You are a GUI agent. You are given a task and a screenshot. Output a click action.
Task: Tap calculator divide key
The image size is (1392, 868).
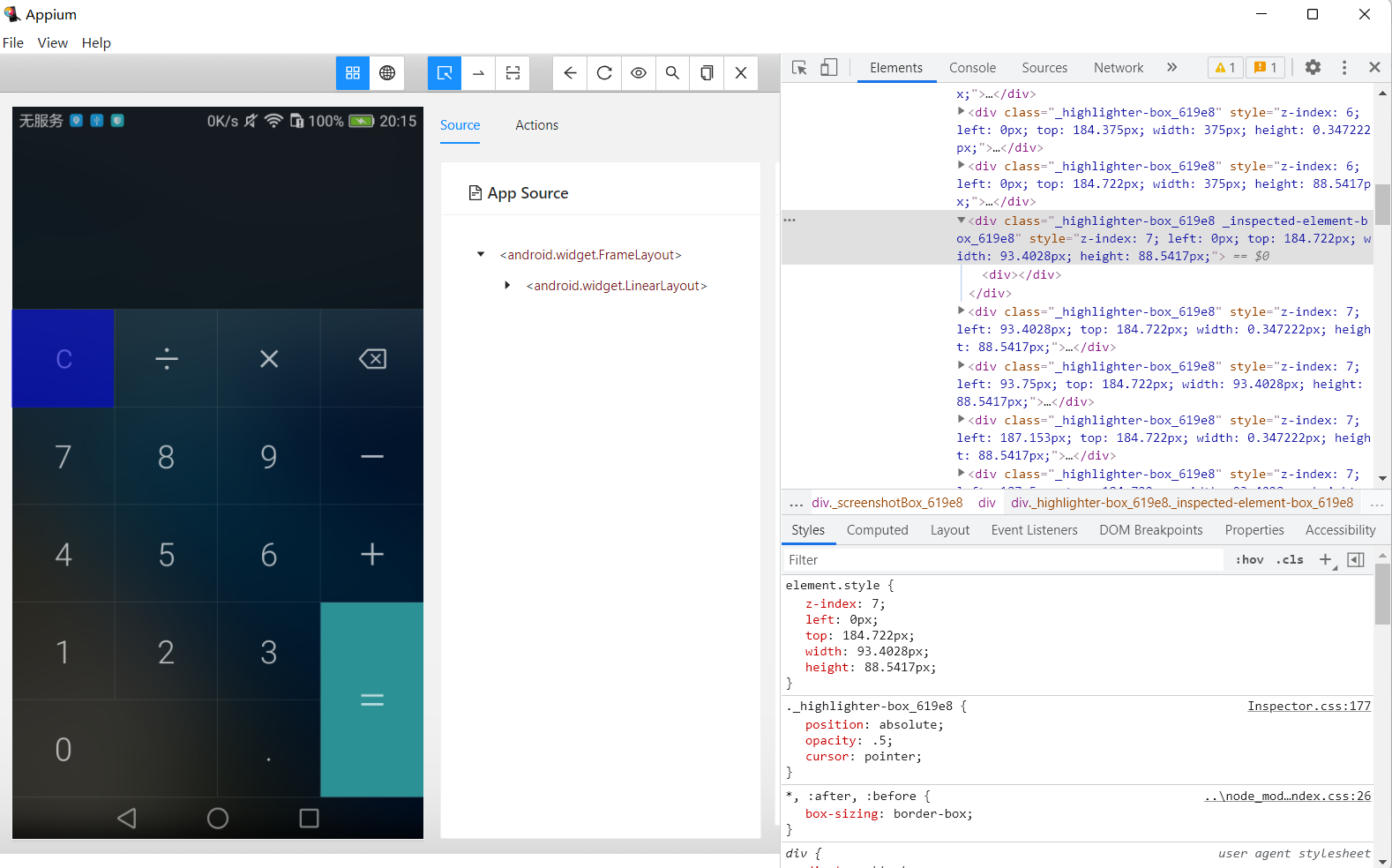pos(167,359)
